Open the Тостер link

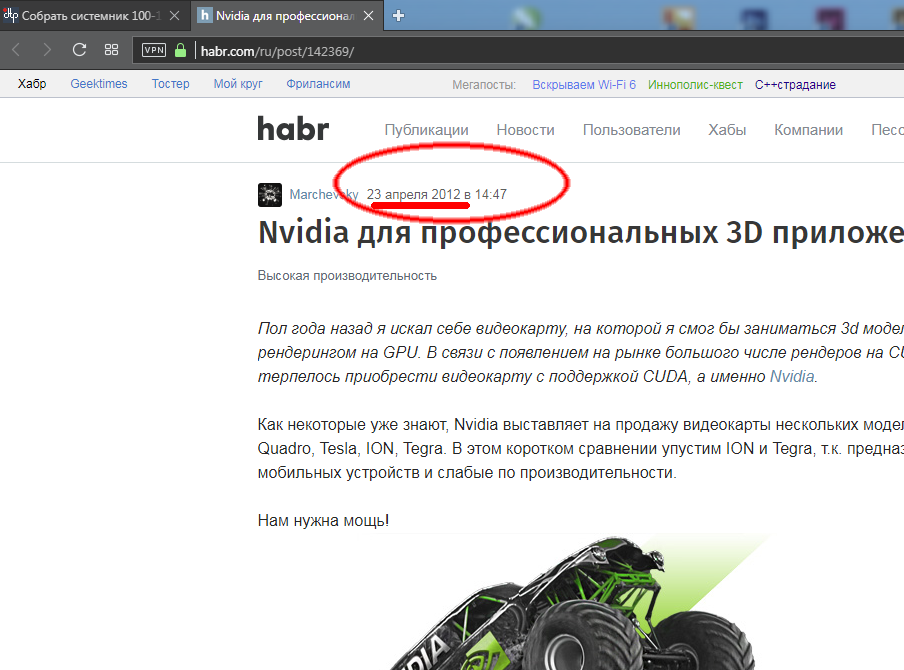tap(171, 84)
